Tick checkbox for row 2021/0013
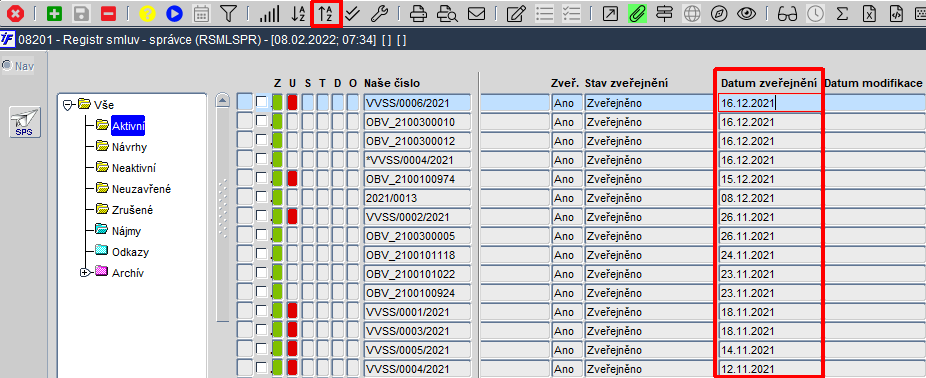The width and height of the screenshot is (926, 378). pos(261,197)
